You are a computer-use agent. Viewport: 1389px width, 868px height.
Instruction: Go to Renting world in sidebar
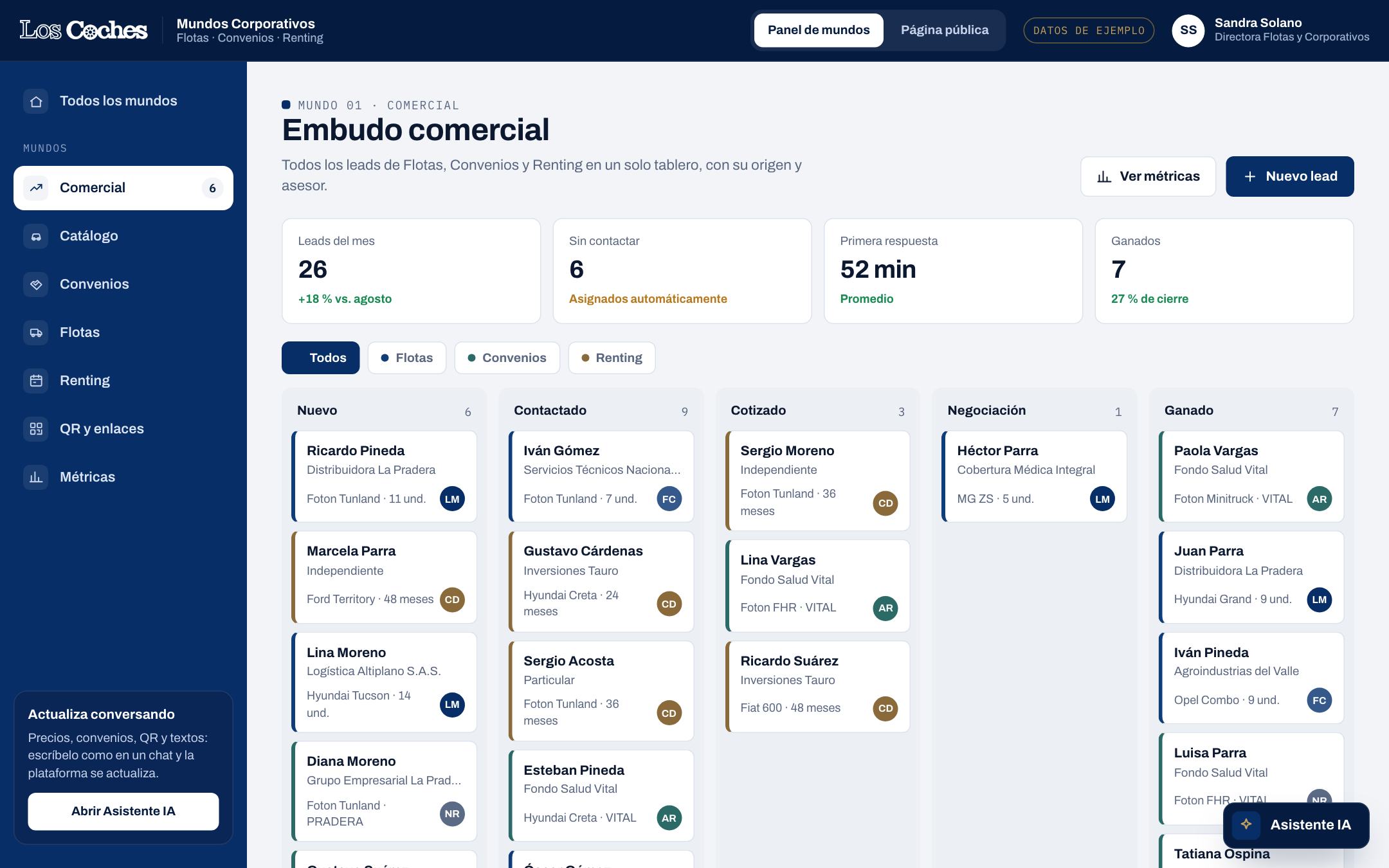coord(123,381)
